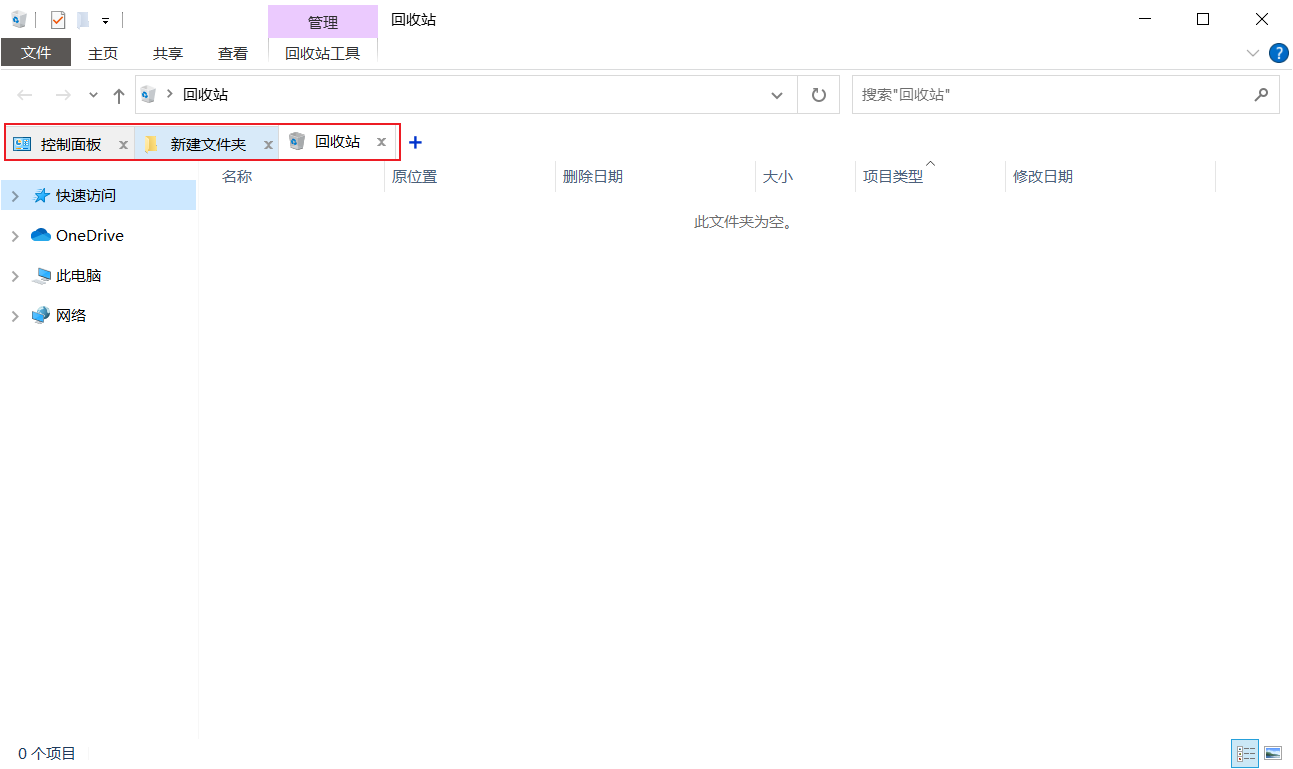Click the Recycle Bin icon in title bar
This screenshot has width=1293, height=769.
pyautogui.click(x=19, y=19)
